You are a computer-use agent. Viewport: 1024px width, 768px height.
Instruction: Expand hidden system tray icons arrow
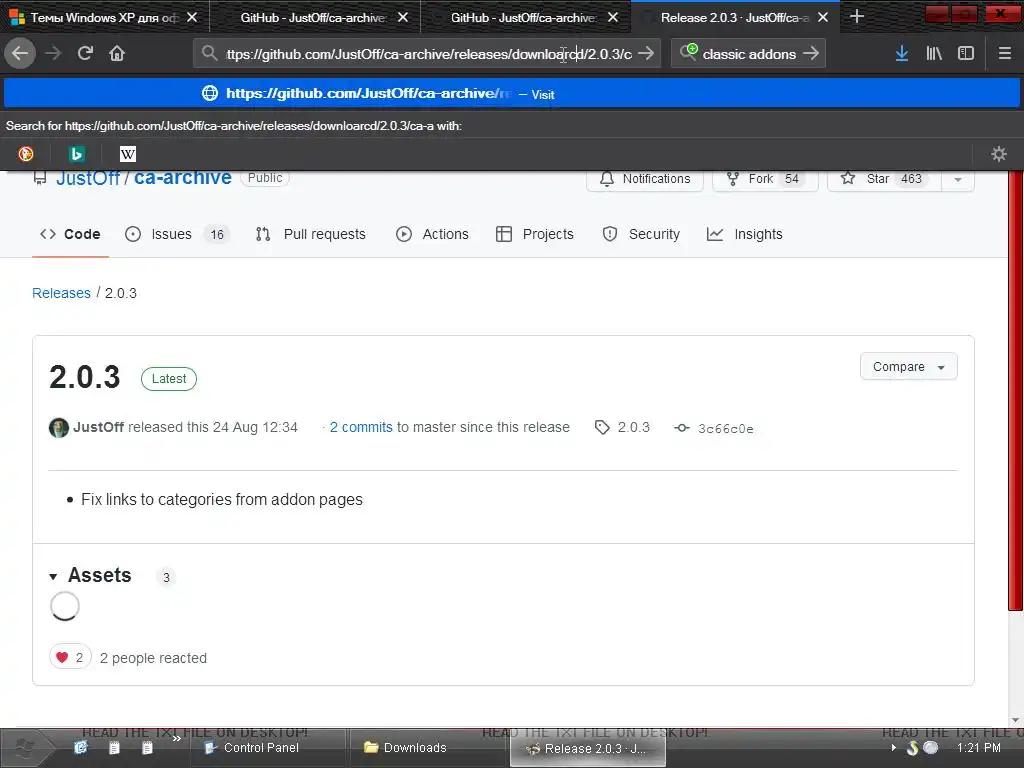click(893, 748)
